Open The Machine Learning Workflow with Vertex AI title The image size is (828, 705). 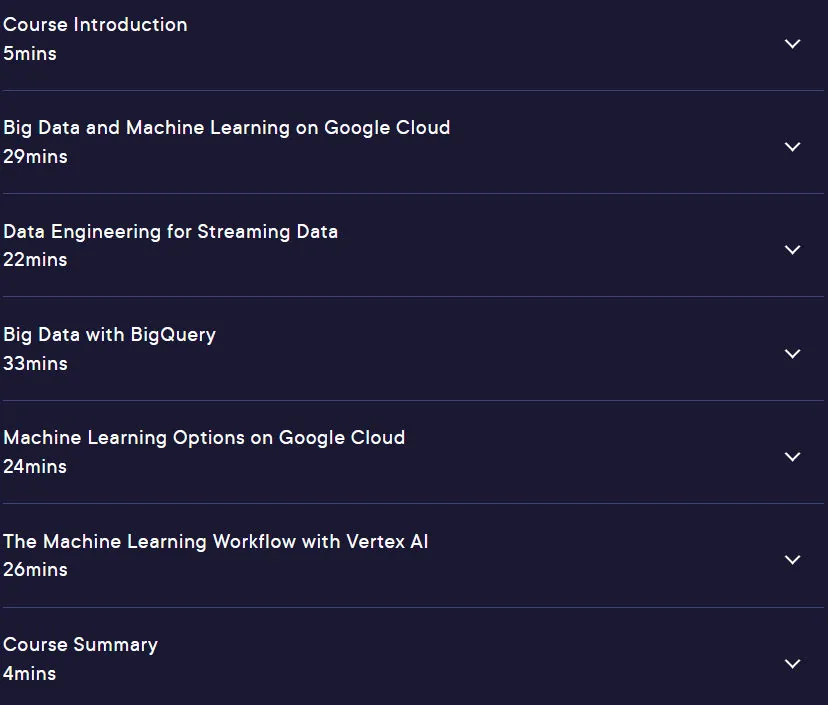click(x=215, y=542)
